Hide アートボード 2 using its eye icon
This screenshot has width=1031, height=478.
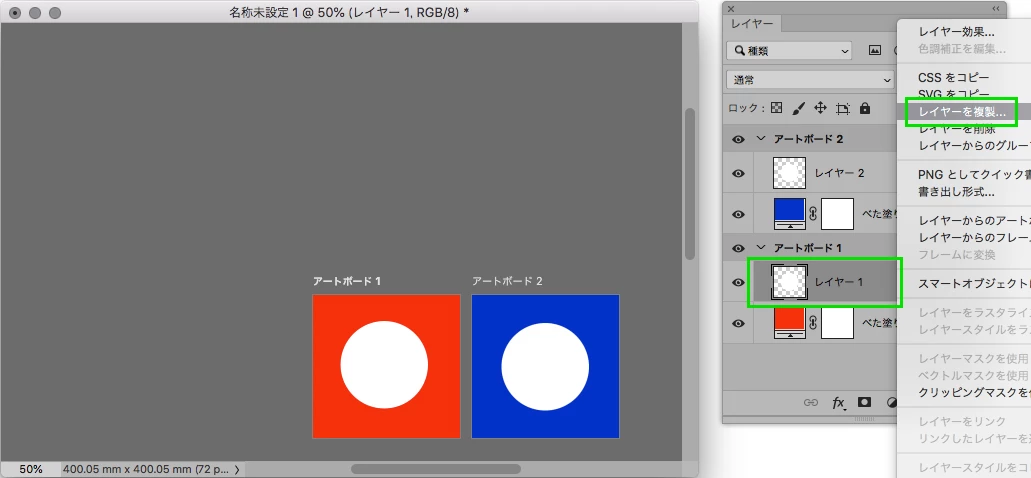point(738,139)
